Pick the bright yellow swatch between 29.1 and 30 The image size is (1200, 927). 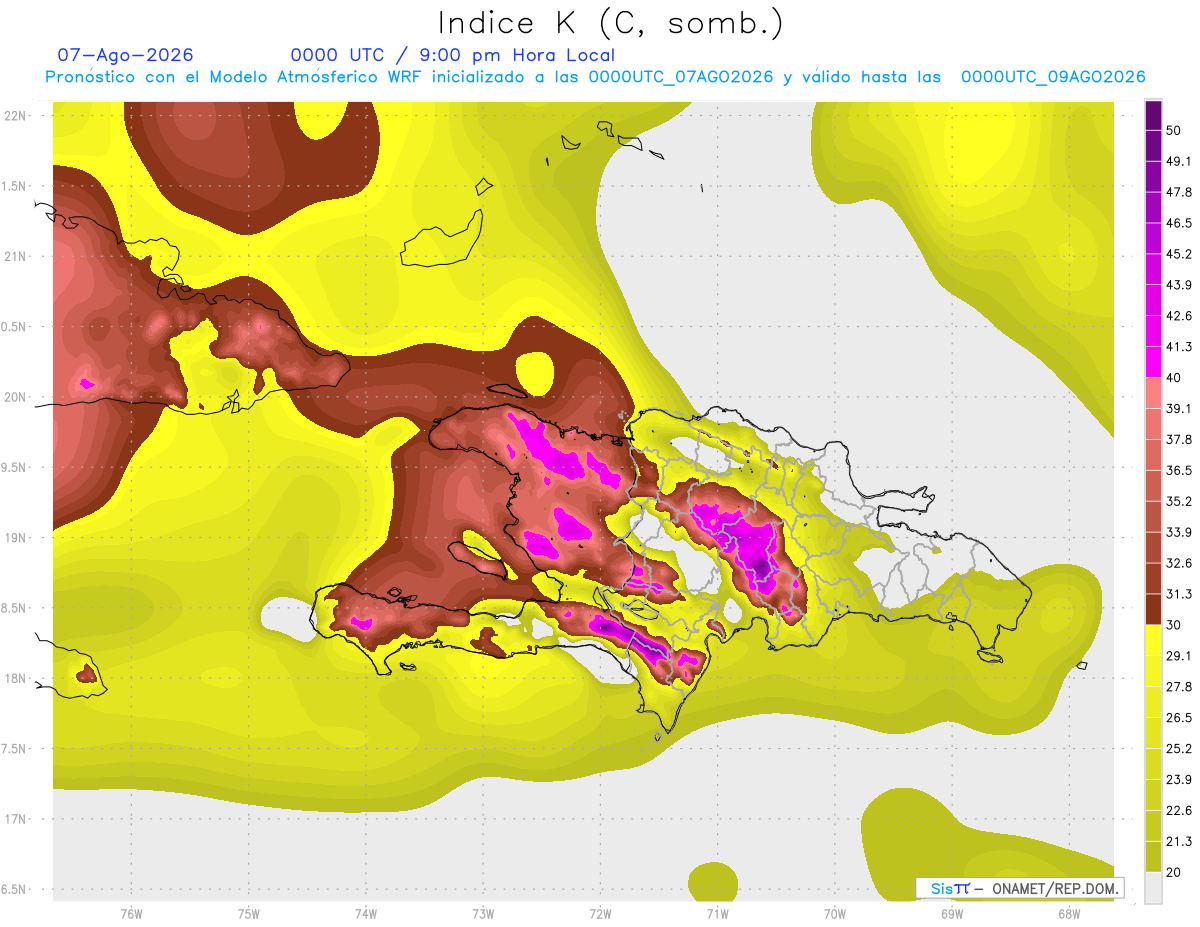(1153, 641)
